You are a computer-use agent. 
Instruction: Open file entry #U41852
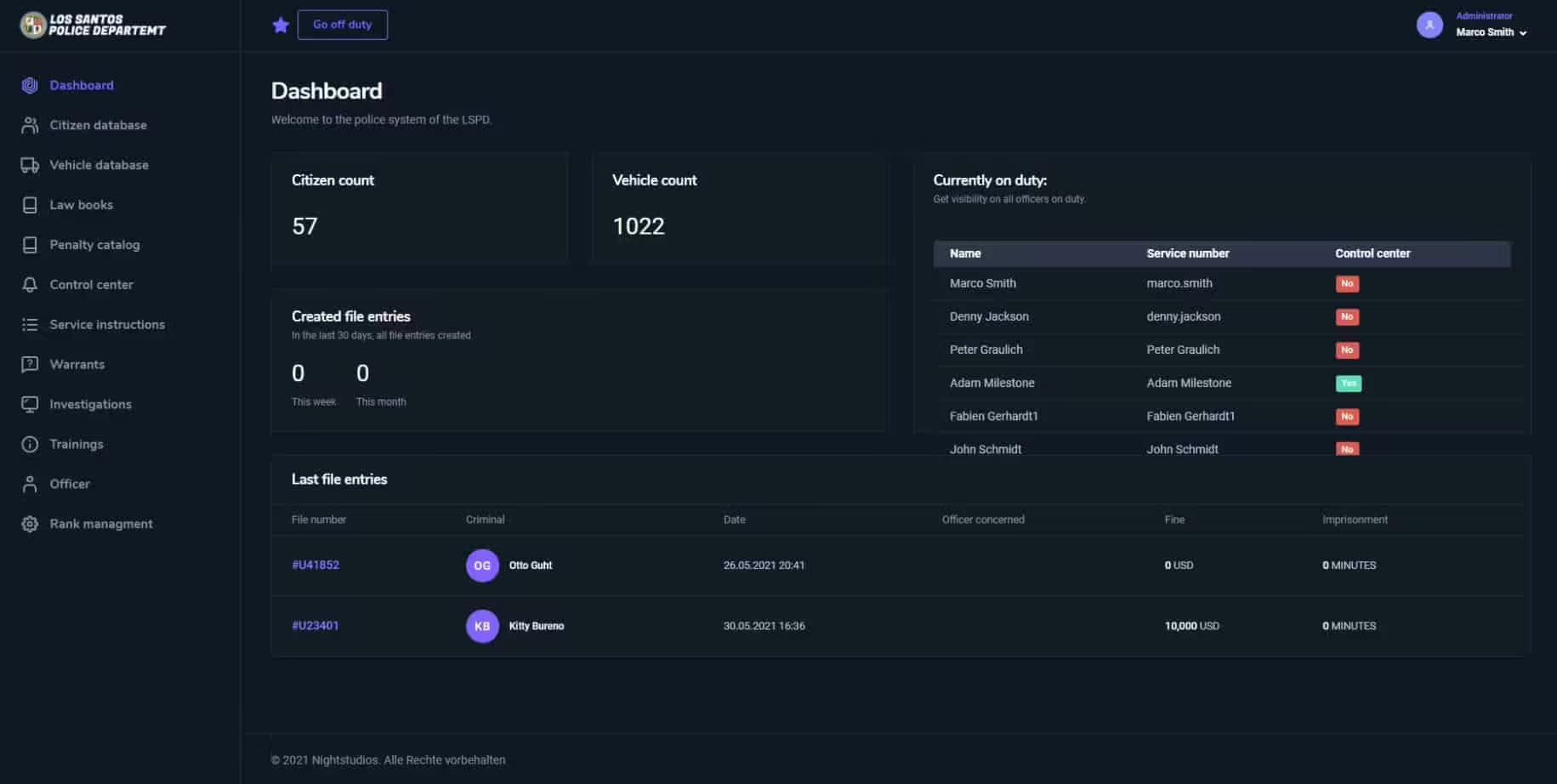pos(315,565)
